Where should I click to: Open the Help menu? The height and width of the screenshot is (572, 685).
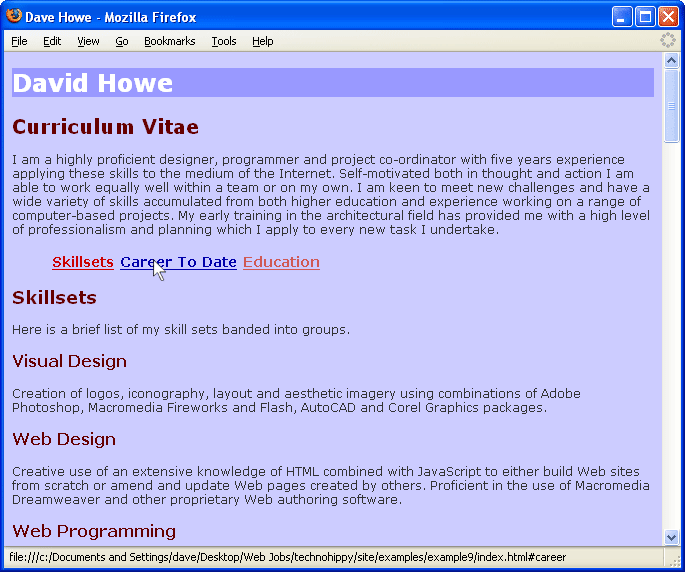pos(263,41)
